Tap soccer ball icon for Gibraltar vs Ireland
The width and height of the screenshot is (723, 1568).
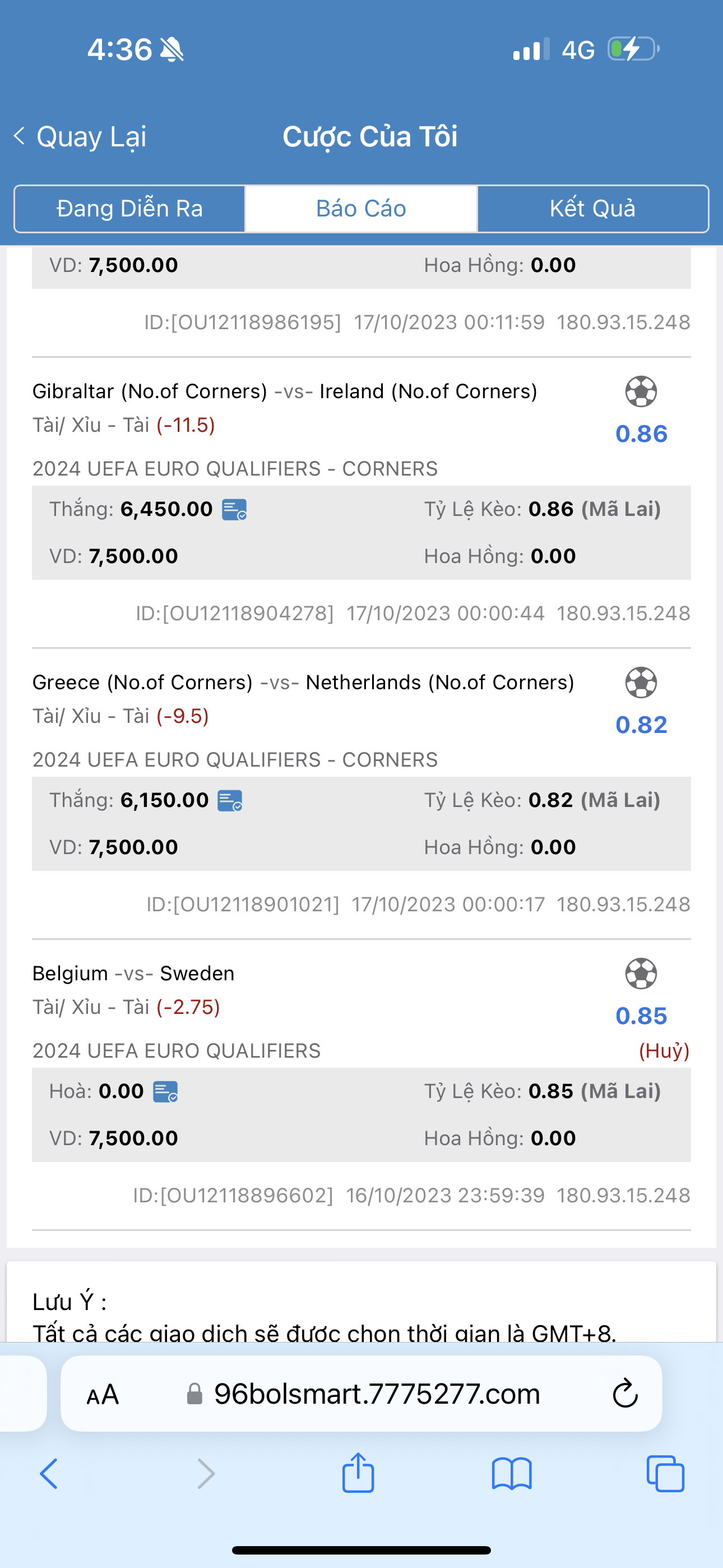641,391
